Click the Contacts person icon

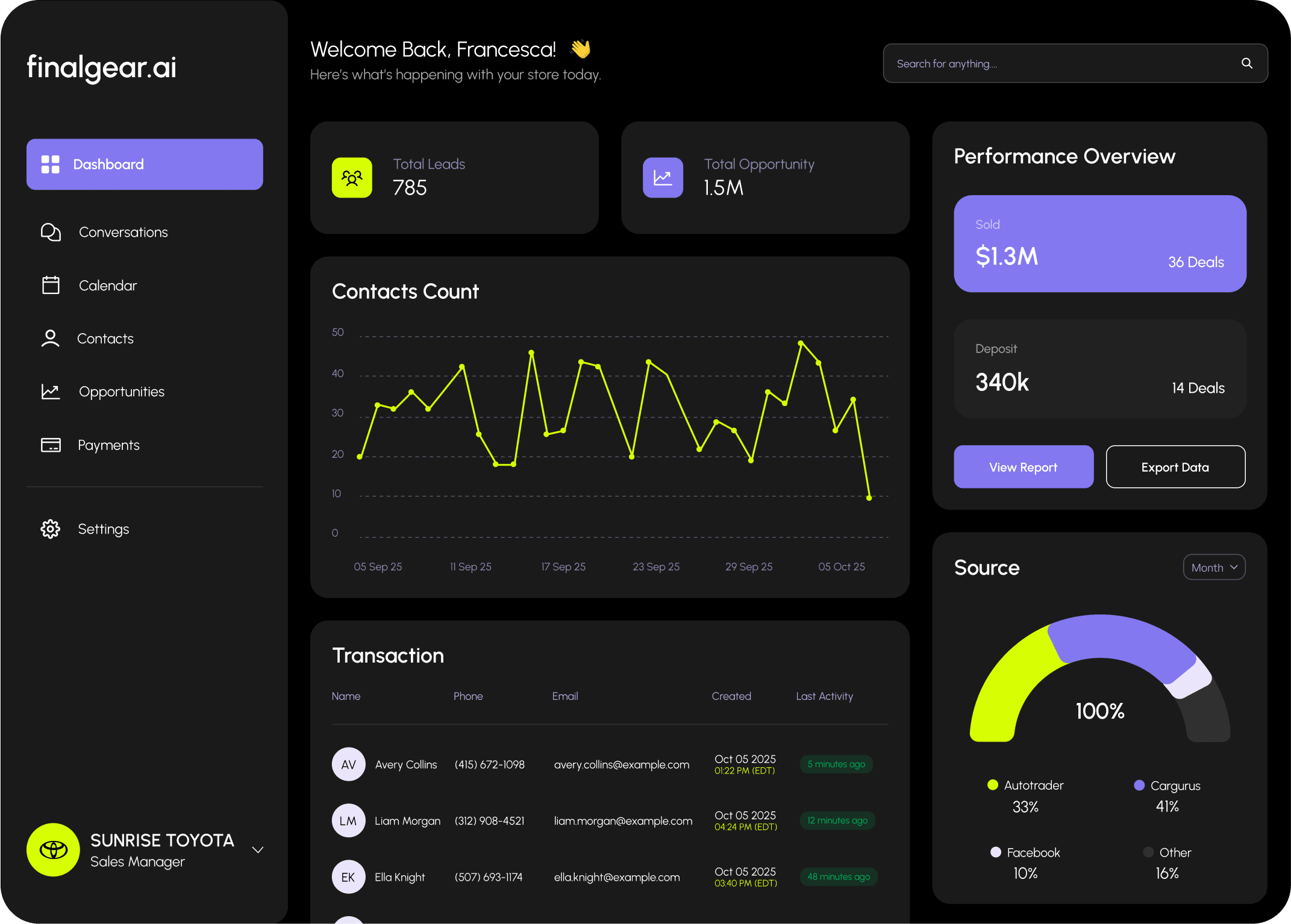click(x=51, y=339)
